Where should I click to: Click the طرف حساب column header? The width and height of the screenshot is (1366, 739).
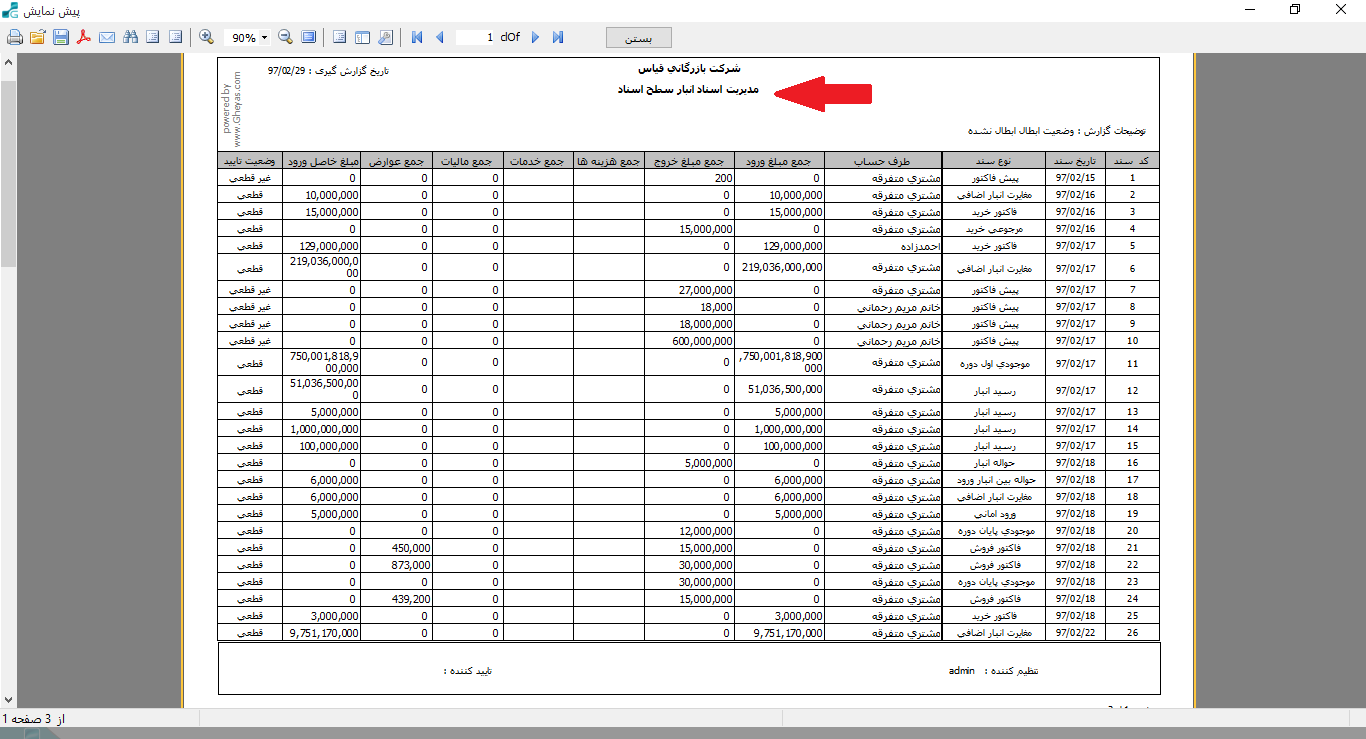(x=883, y=161)
